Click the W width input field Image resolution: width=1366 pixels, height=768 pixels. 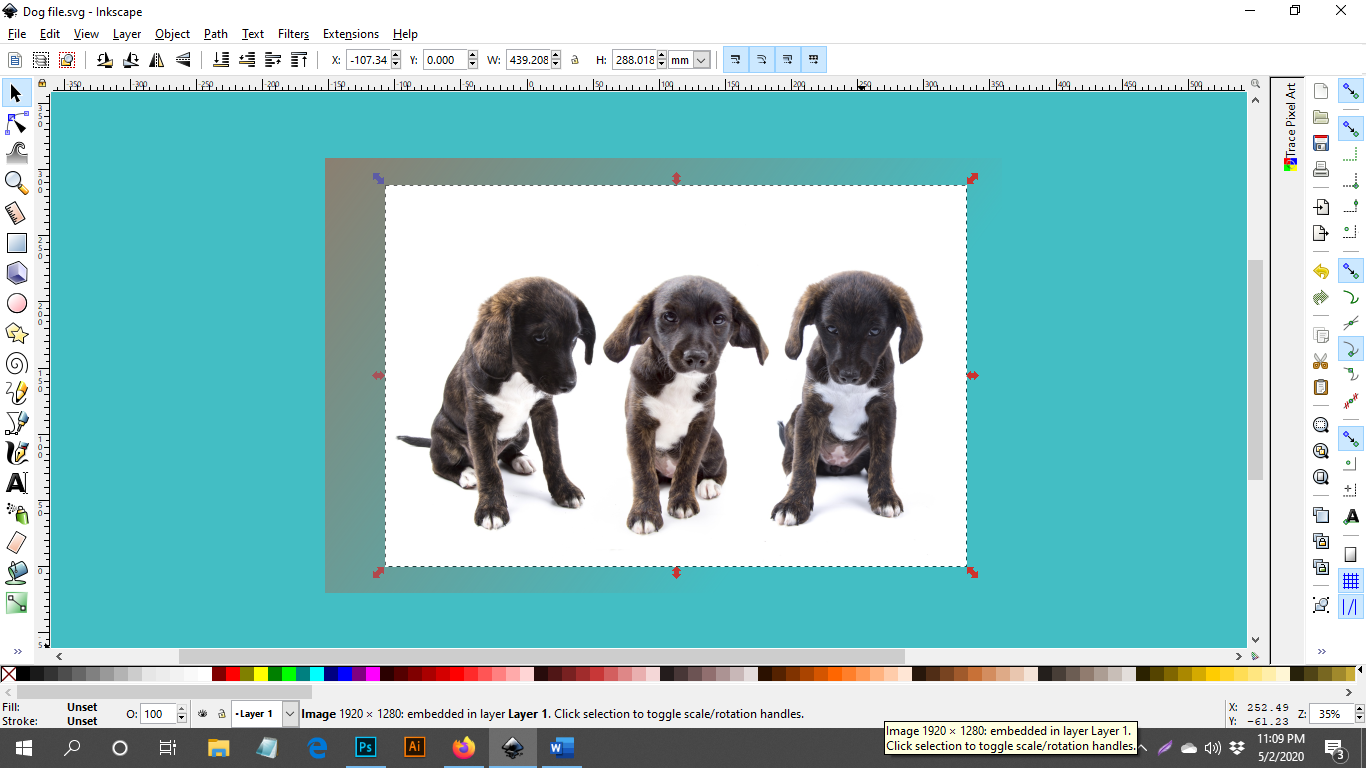pyautogui.click(x=528, y=60)
